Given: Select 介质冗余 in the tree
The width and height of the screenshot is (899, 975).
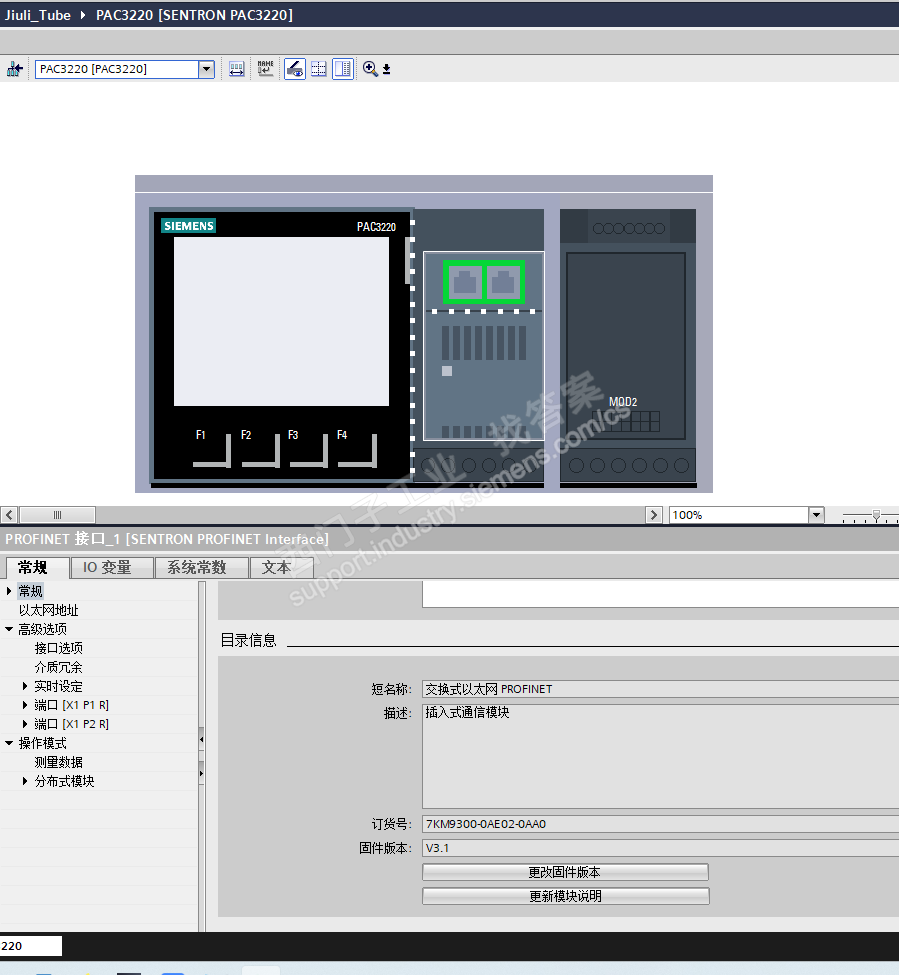Looking at the screenshot, I should 58,667.
